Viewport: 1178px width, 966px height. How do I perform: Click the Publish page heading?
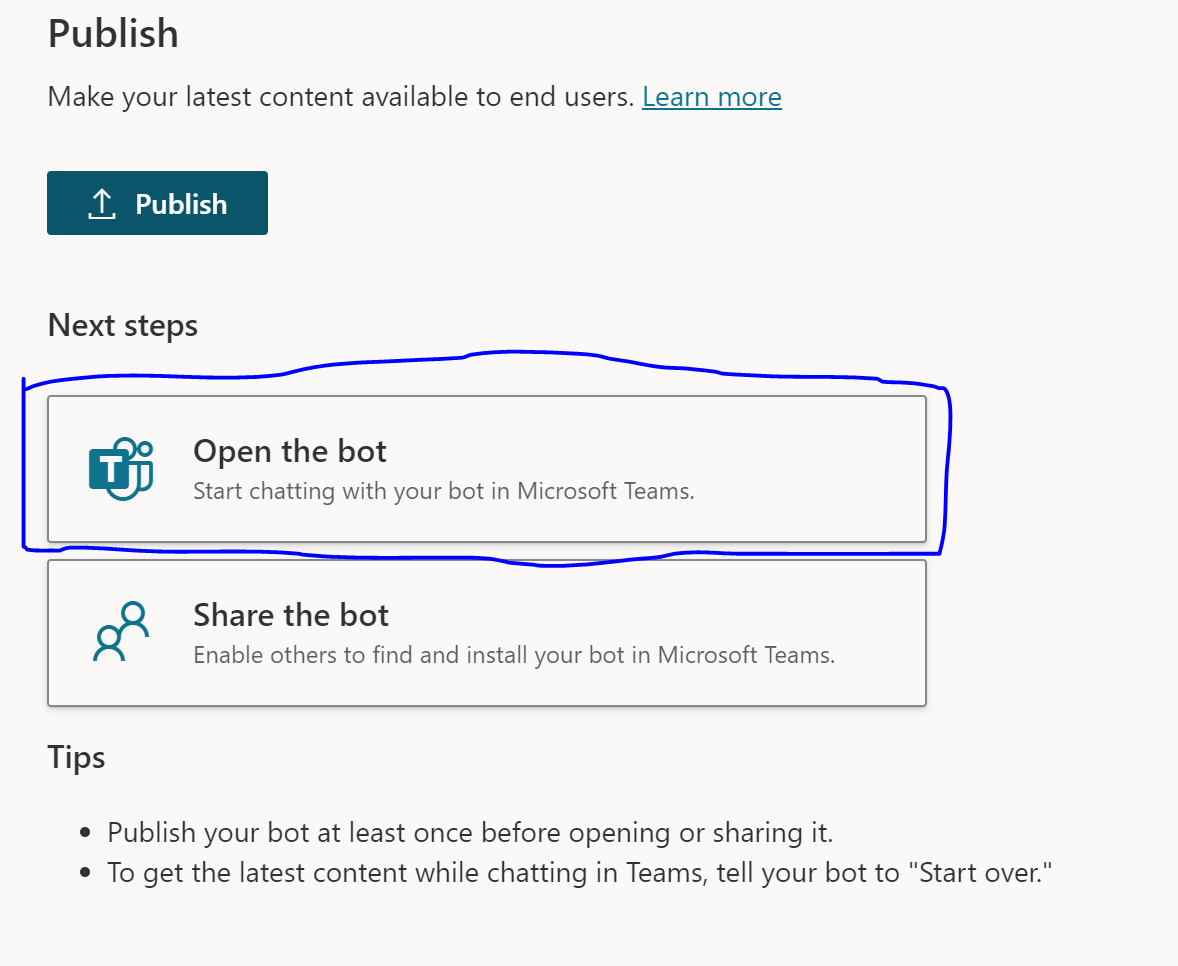(x=113, y=34)
